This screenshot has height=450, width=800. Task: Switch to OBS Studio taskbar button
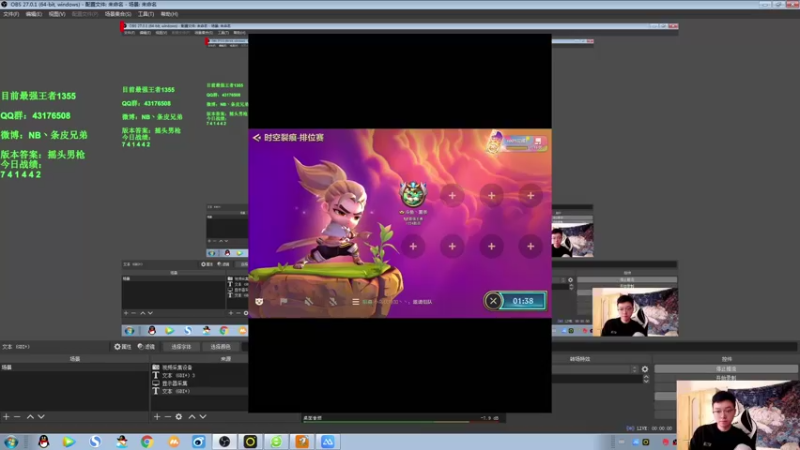224,442
